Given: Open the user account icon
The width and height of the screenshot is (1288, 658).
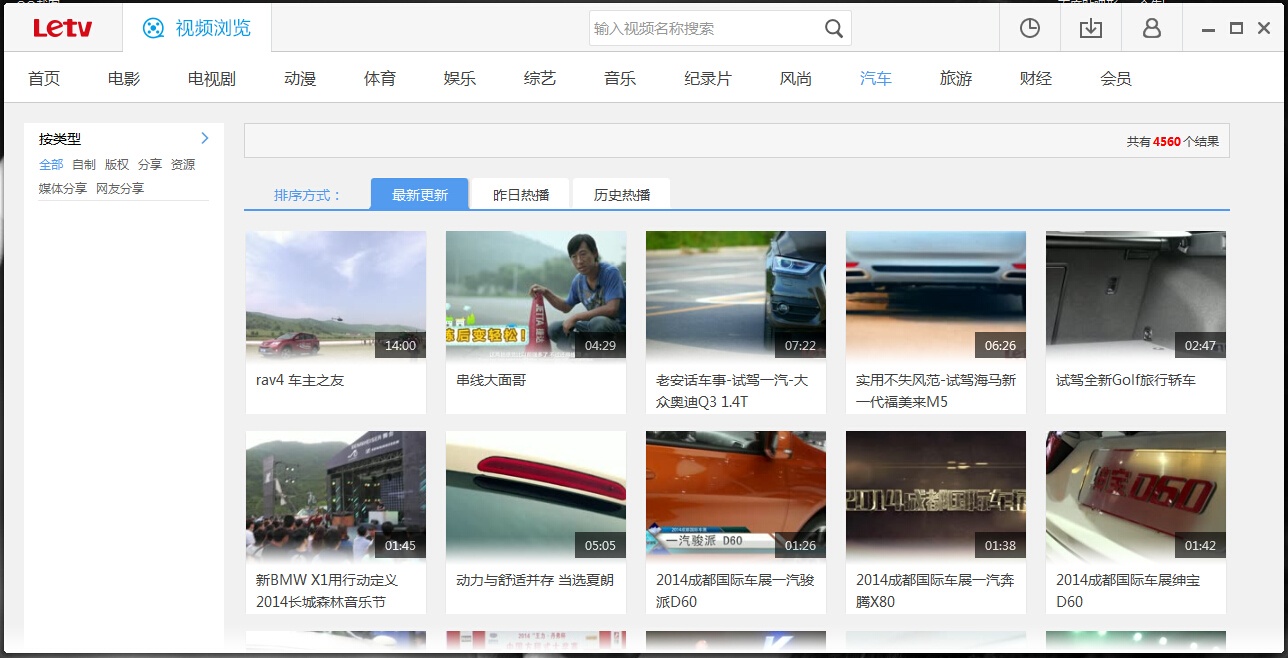Looking at the screenshot, I should coord(1151,28).
